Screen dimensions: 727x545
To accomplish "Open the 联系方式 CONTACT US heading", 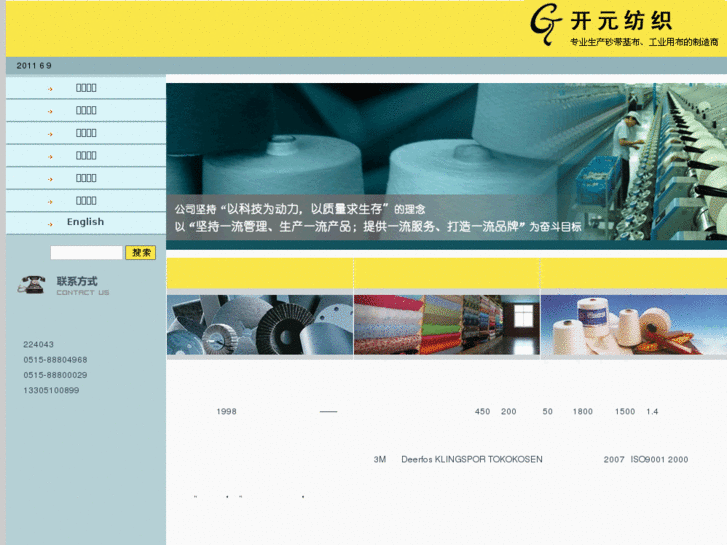I will click(83, 285).
